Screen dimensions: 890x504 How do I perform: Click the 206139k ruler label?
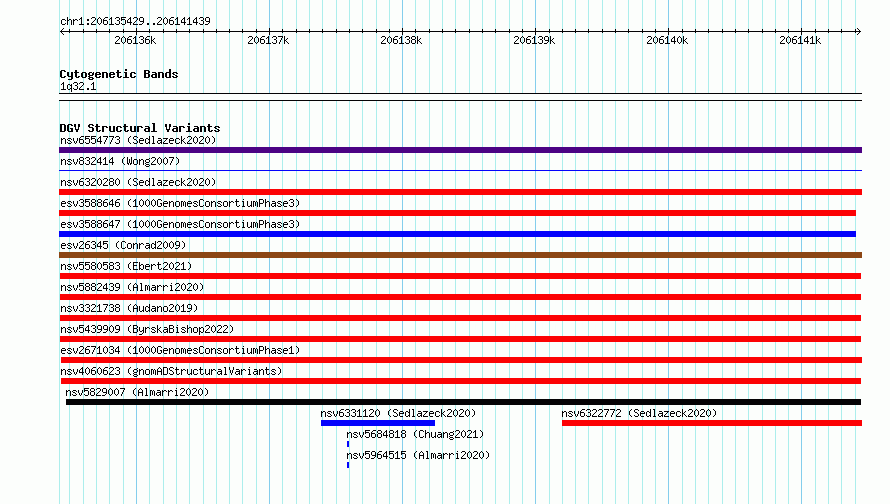[534, 40]
